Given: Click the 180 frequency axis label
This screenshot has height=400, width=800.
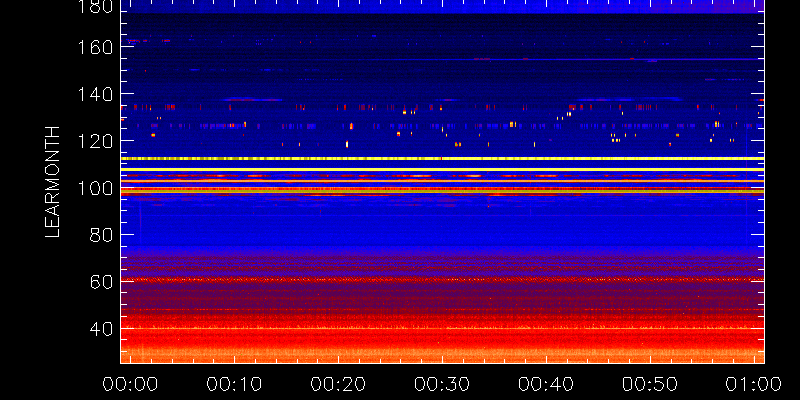Looking at the screenshot, I should [x=95, y=6].
